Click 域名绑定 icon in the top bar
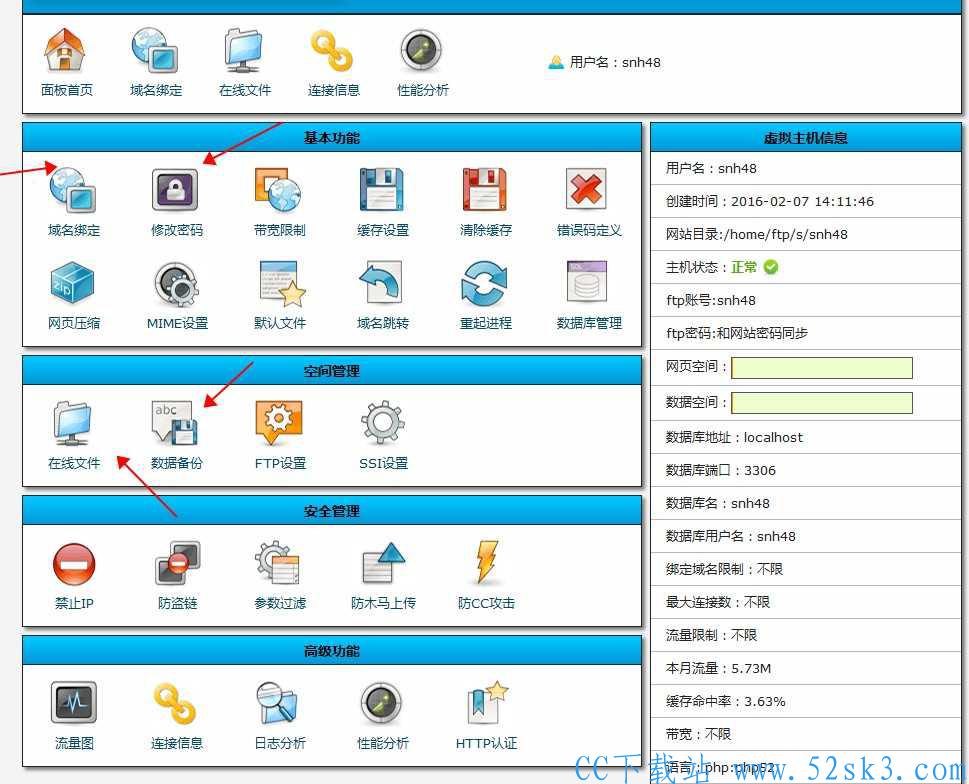Image resolution: width=969 pixels, height=784 pixels. [x=154, y=49]
